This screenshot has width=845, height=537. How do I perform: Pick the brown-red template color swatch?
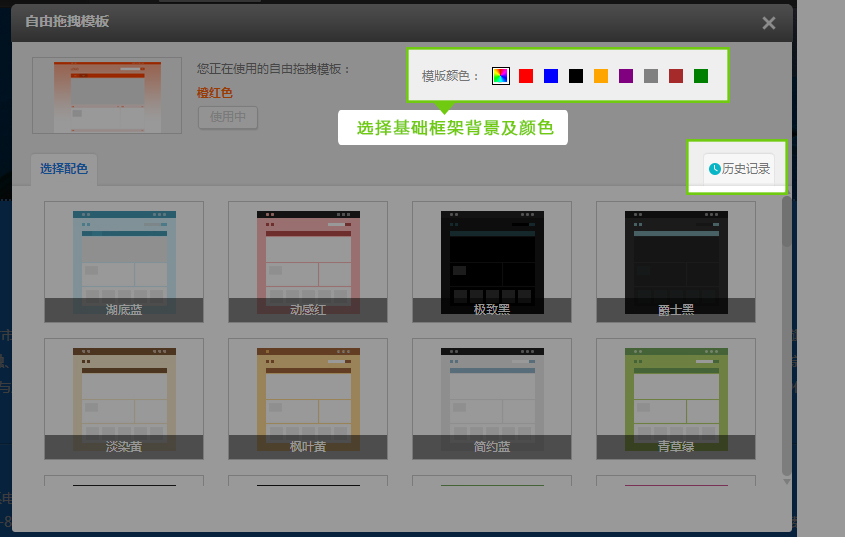tap(676, 76)
